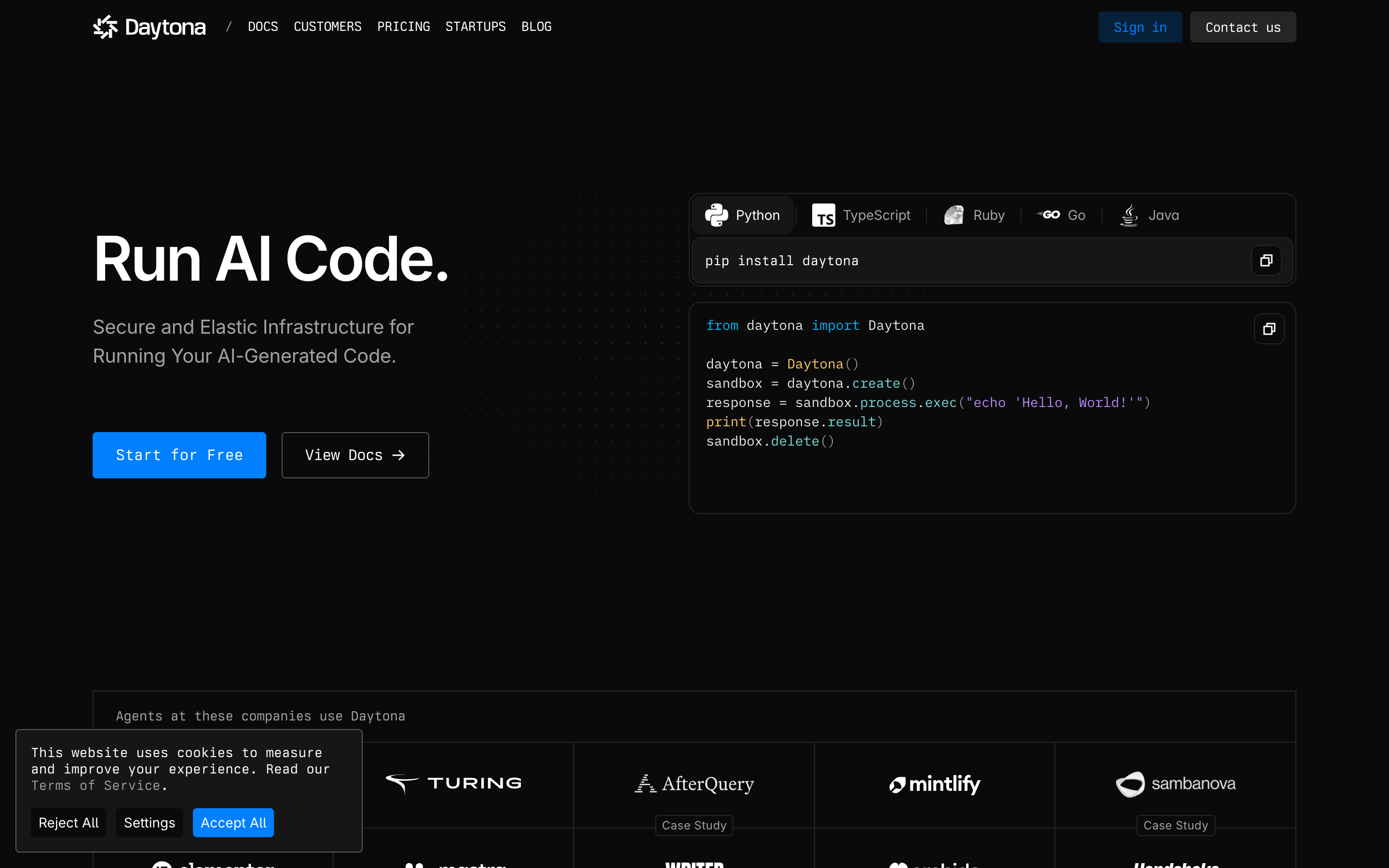Click the Daytona logo in the header
This screenshot has width=1389, height=868.
(149, 27)
